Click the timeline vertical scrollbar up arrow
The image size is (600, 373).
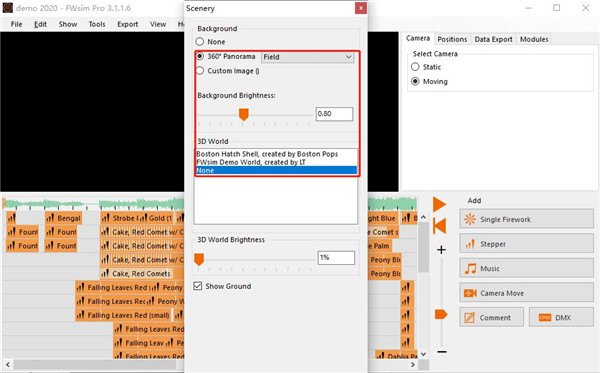[423, 217]
